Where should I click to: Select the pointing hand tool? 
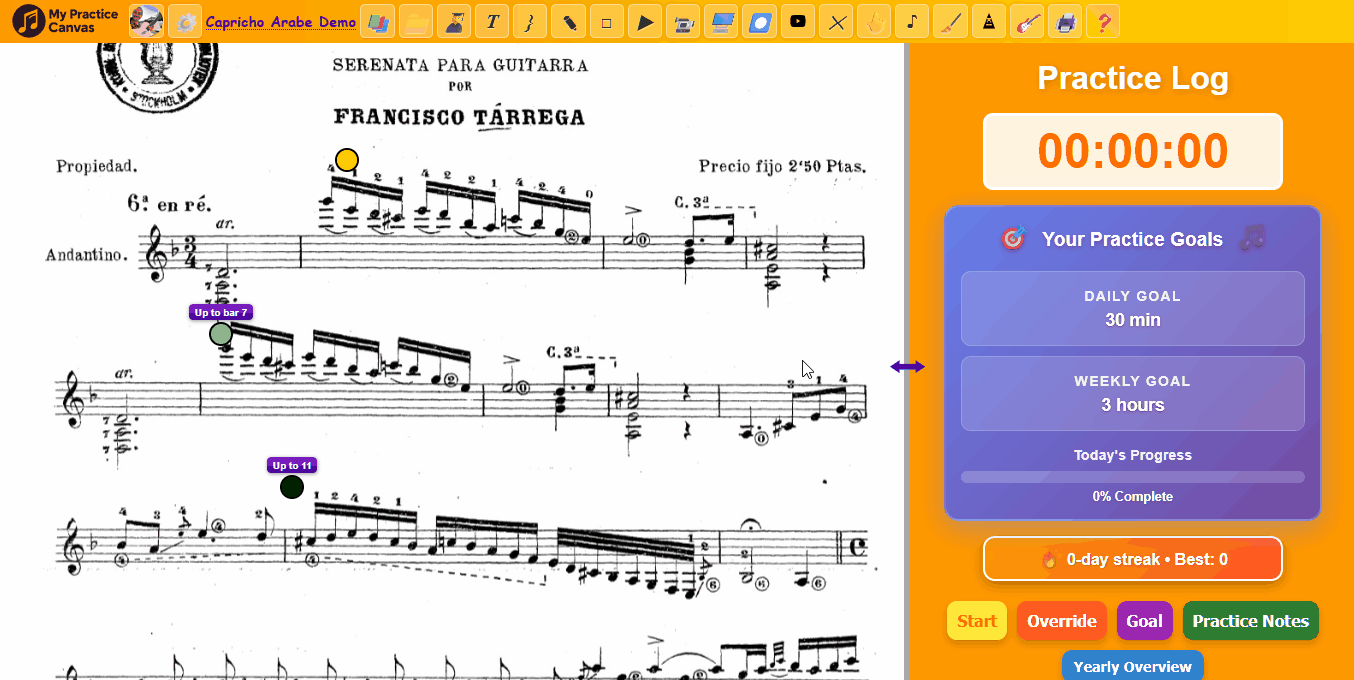tap(874, 21)
